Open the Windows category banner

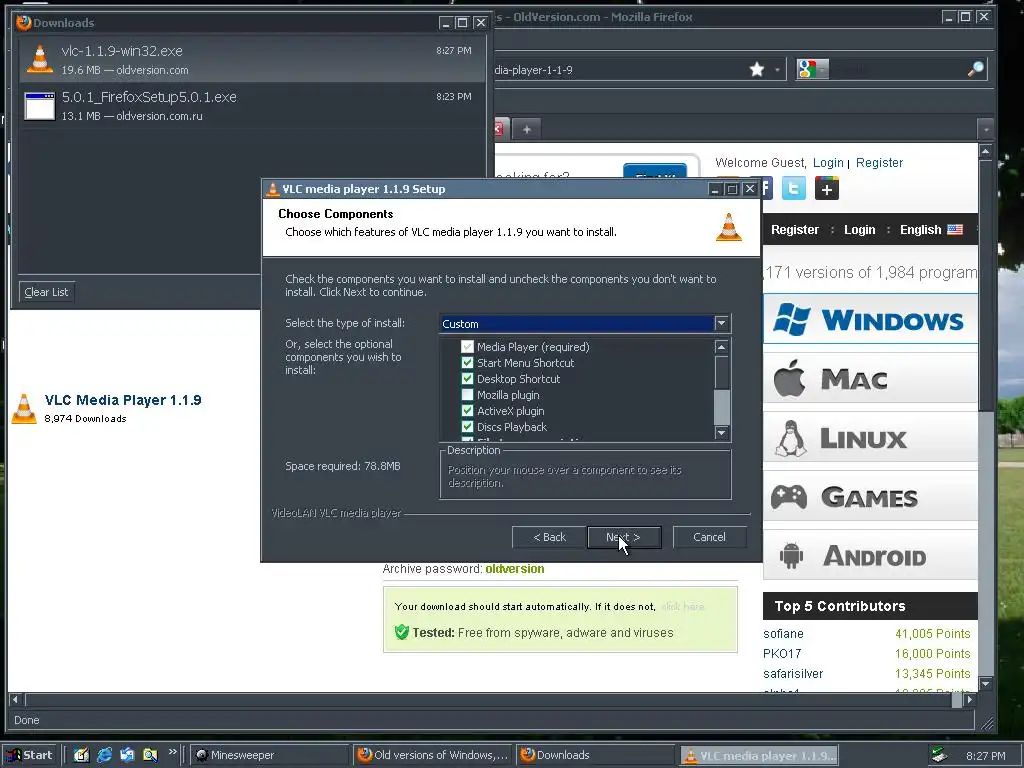click(x=870, y=319)
